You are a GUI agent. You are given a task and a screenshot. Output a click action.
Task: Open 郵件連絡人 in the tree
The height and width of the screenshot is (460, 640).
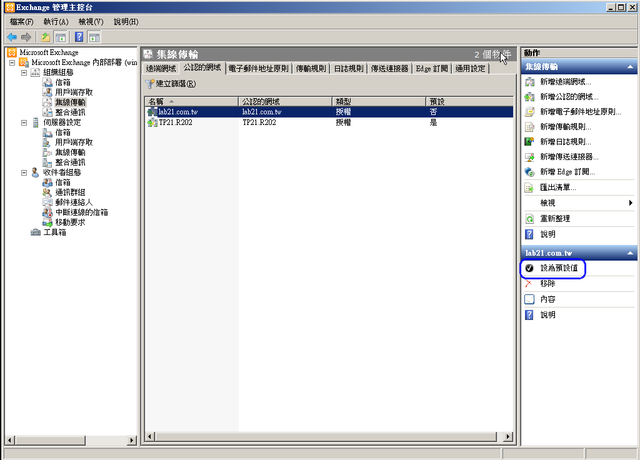(x=74, y=202)
